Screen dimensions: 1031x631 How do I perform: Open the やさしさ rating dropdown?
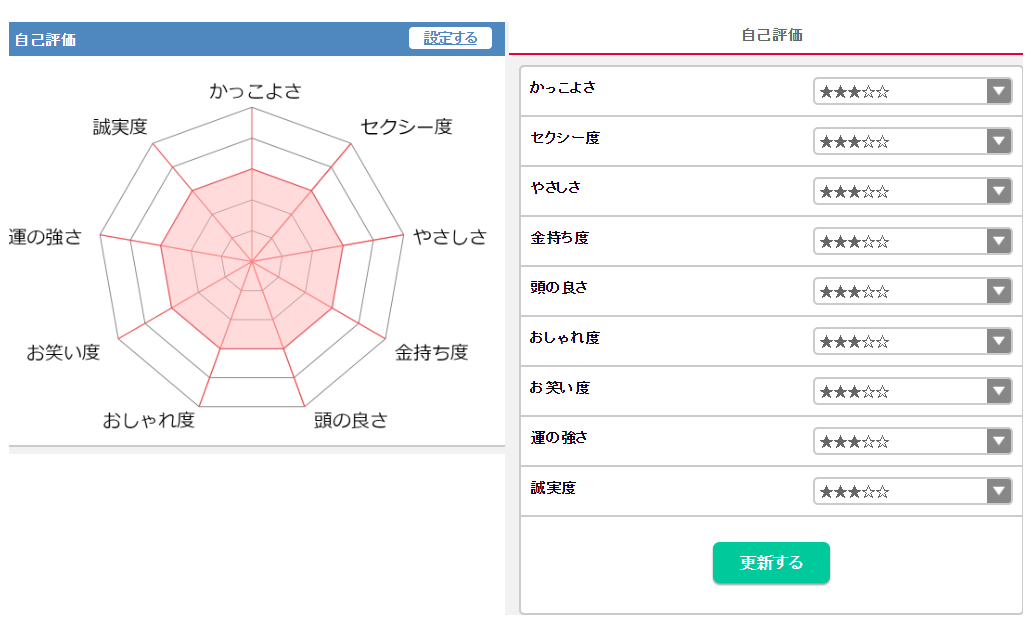[911, 191]
